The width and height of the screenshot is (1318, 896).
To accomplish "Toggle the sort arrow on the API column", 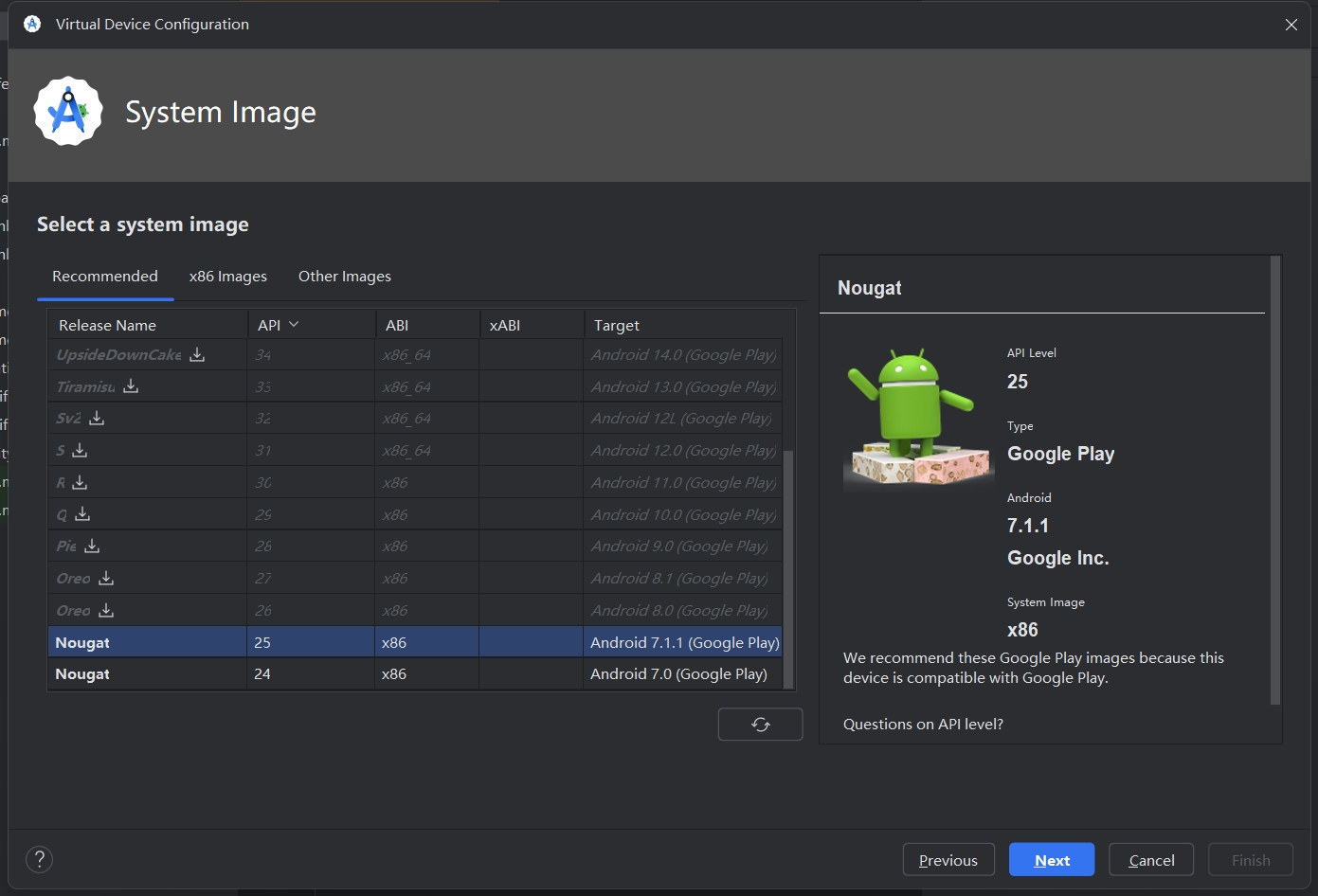I will pos(294,324).
